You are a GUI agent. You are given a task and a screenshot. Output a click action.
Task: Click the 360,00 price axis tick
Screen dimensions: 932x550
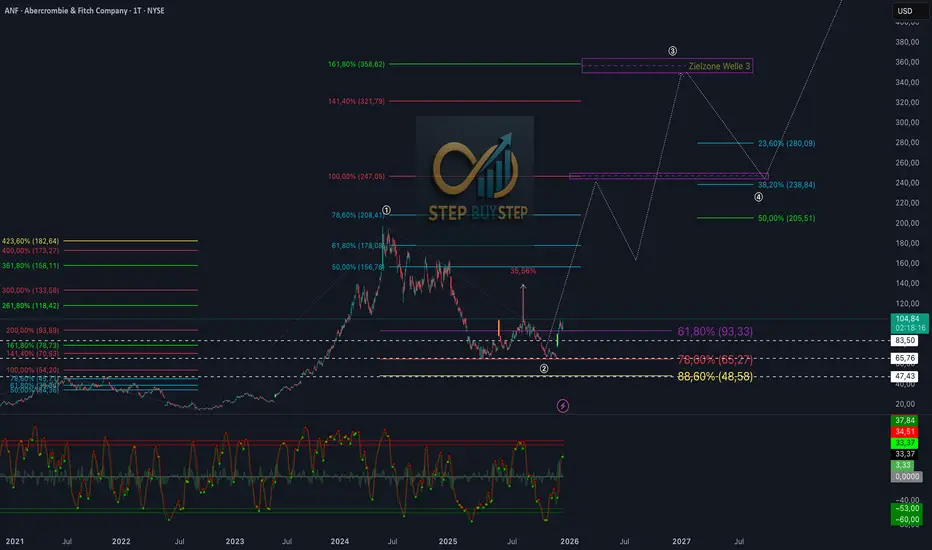[x=907, y=62]
